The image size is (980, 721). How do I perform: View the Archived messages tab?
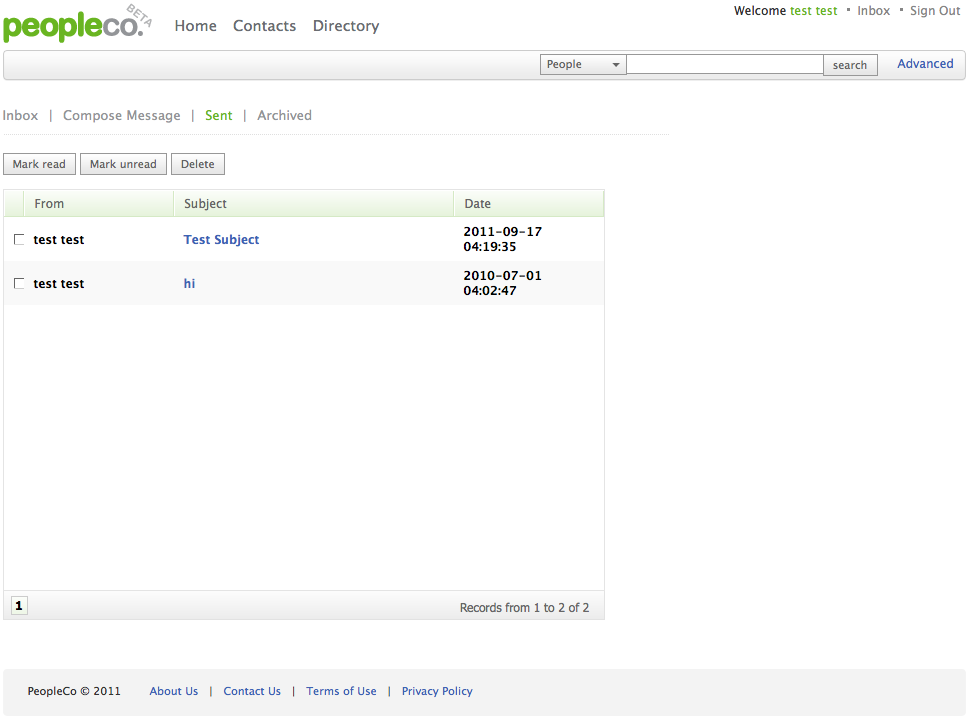pyautogui.click(x=284, y=116)
